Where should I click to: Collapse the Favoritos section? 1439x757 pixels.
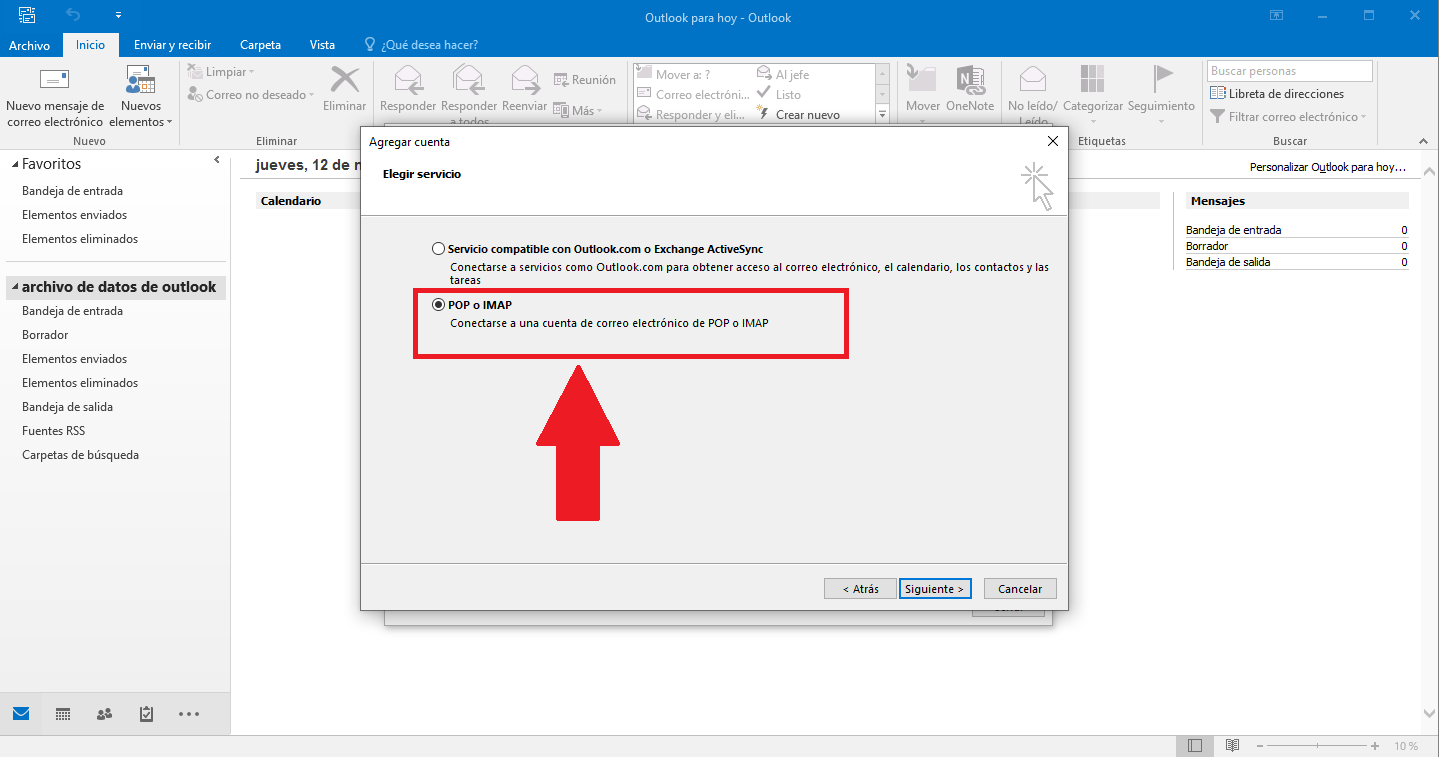pyautogui.click(x=14, y=164)
